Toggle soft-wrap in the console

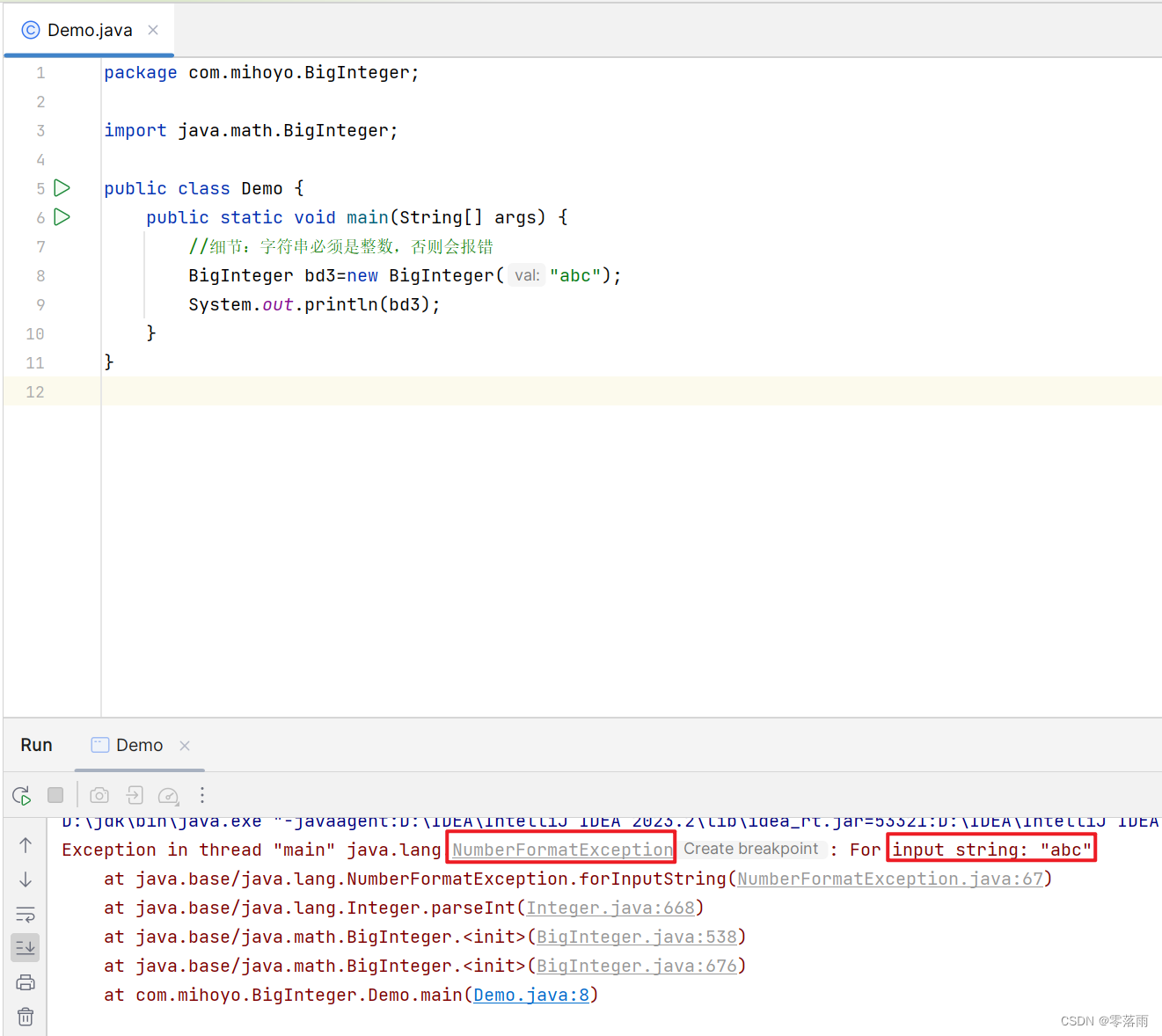coord(26,914)
